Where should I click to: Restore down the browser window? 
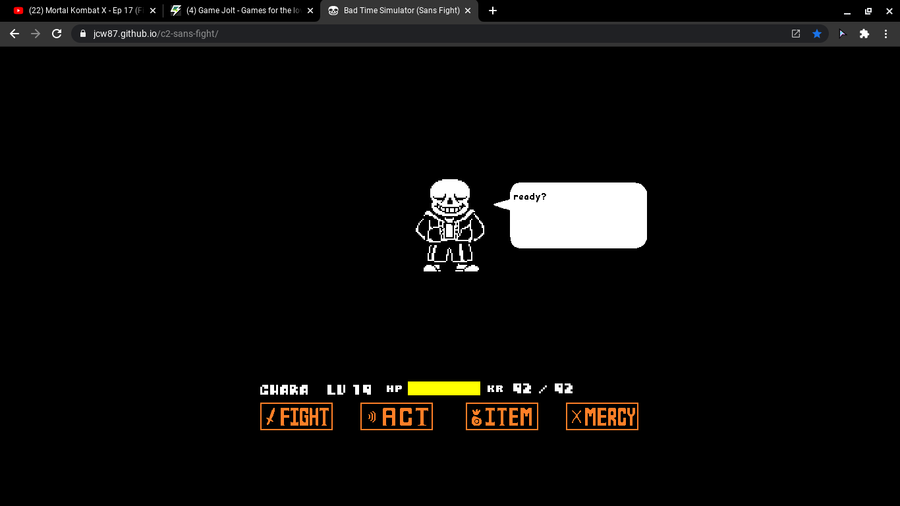click(868, 11)
